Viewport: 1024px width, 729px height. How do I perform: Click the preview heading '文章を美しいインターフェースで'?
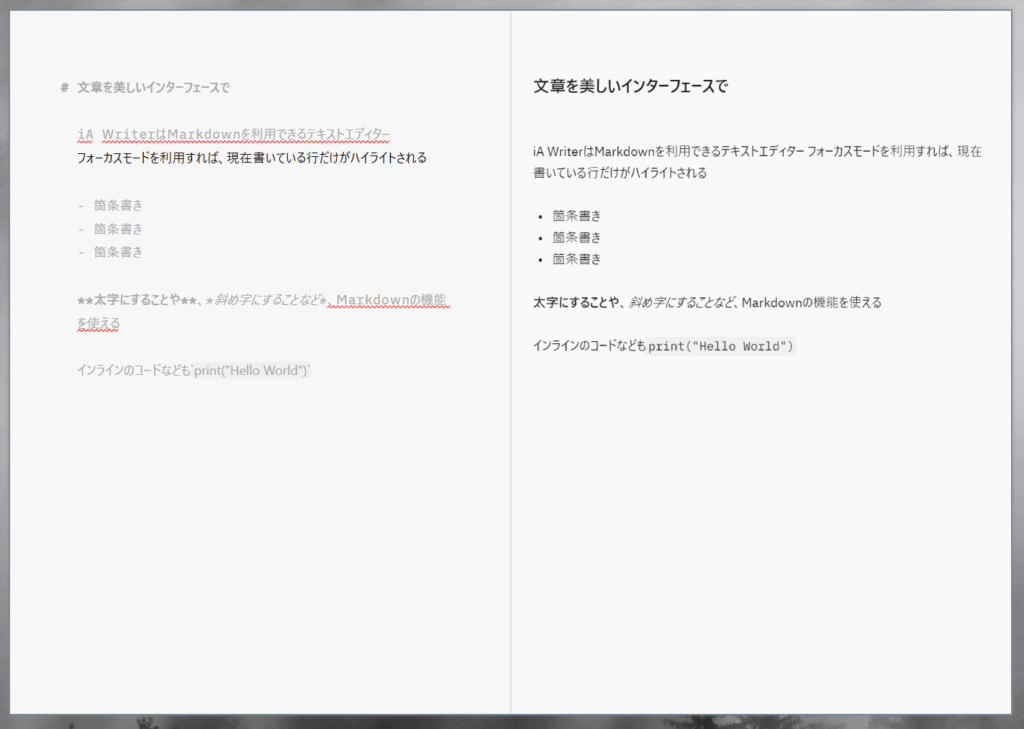click(x=630, y=86)
